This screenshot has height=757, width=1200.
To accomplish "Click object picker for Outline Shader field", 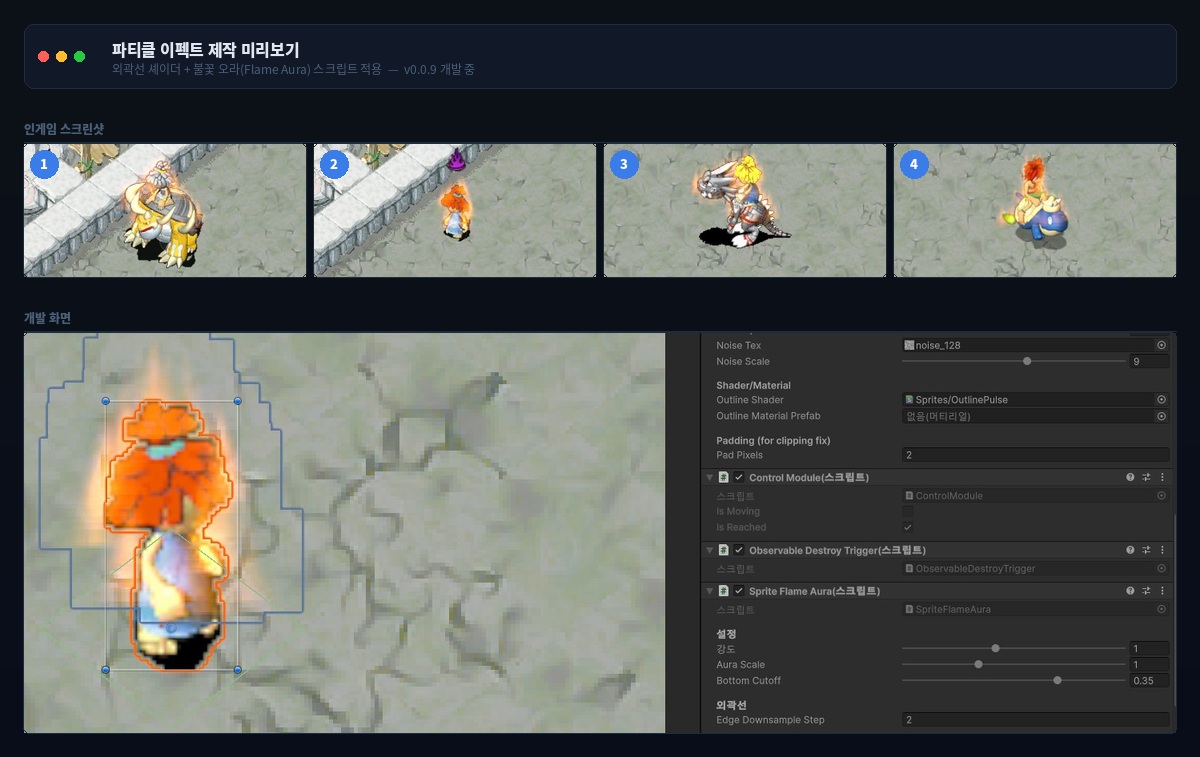I will [1161, 400].
